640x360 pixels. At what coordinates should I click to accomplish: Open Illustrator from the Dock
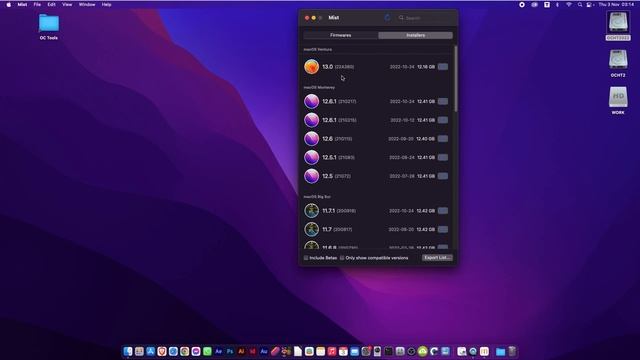[x=241, y=351]
